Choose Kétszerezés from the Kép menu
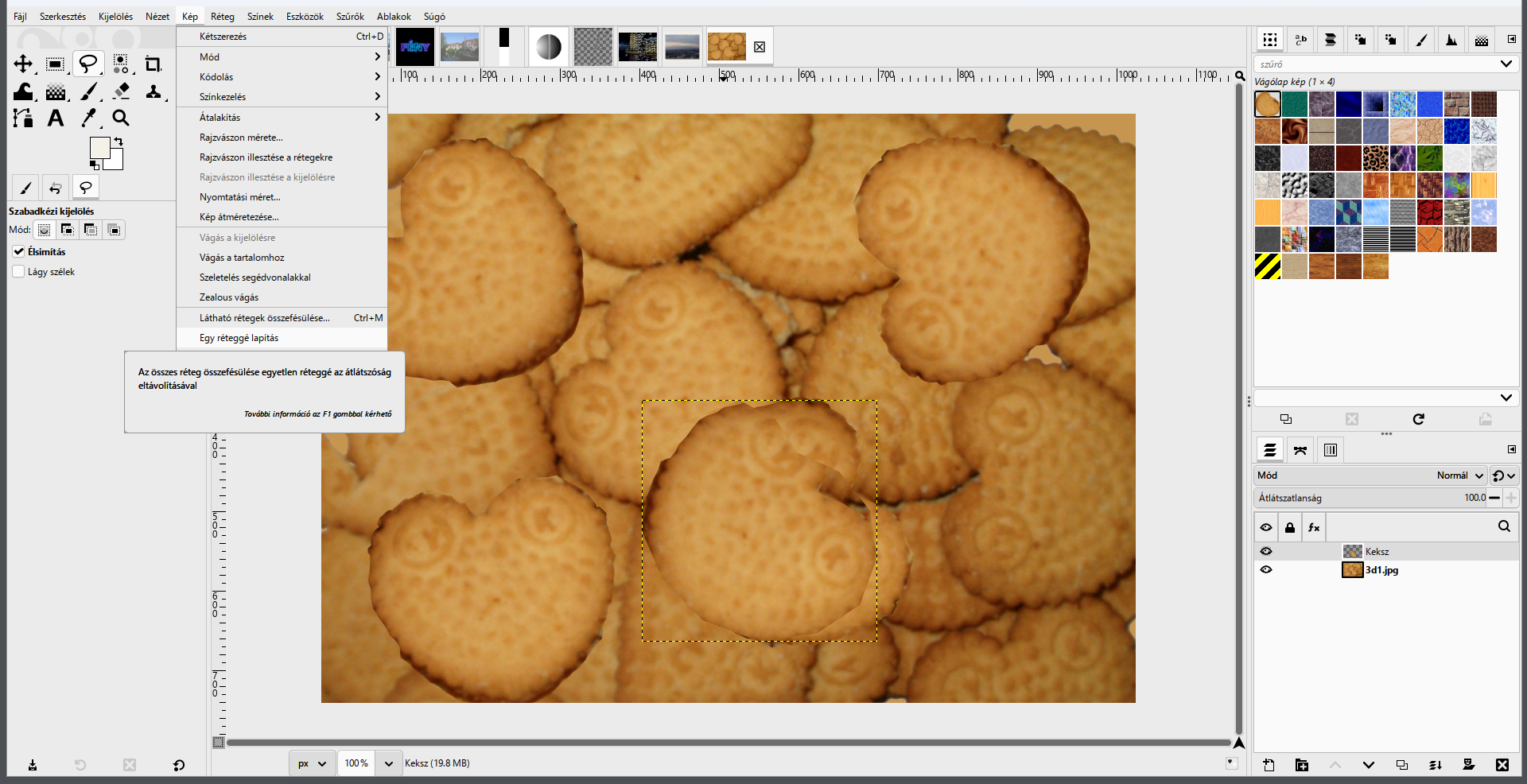1527x784 pixels. [x=282, y=37]
